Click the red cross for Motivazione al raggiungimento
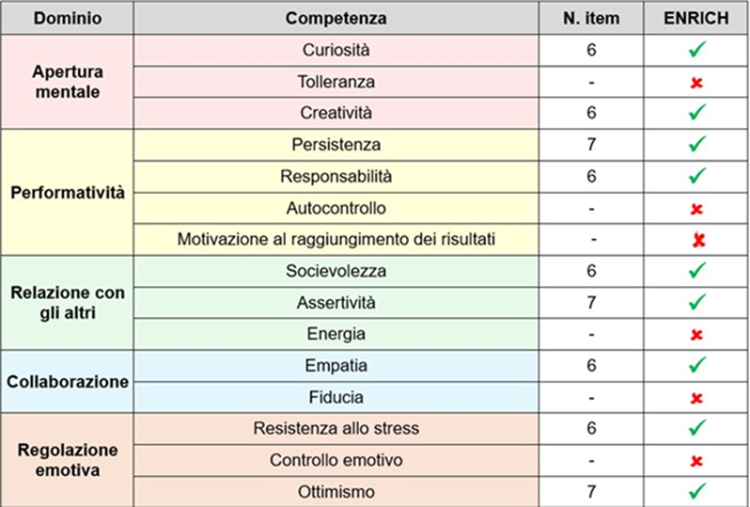750x507 pixels. [697, 239]
